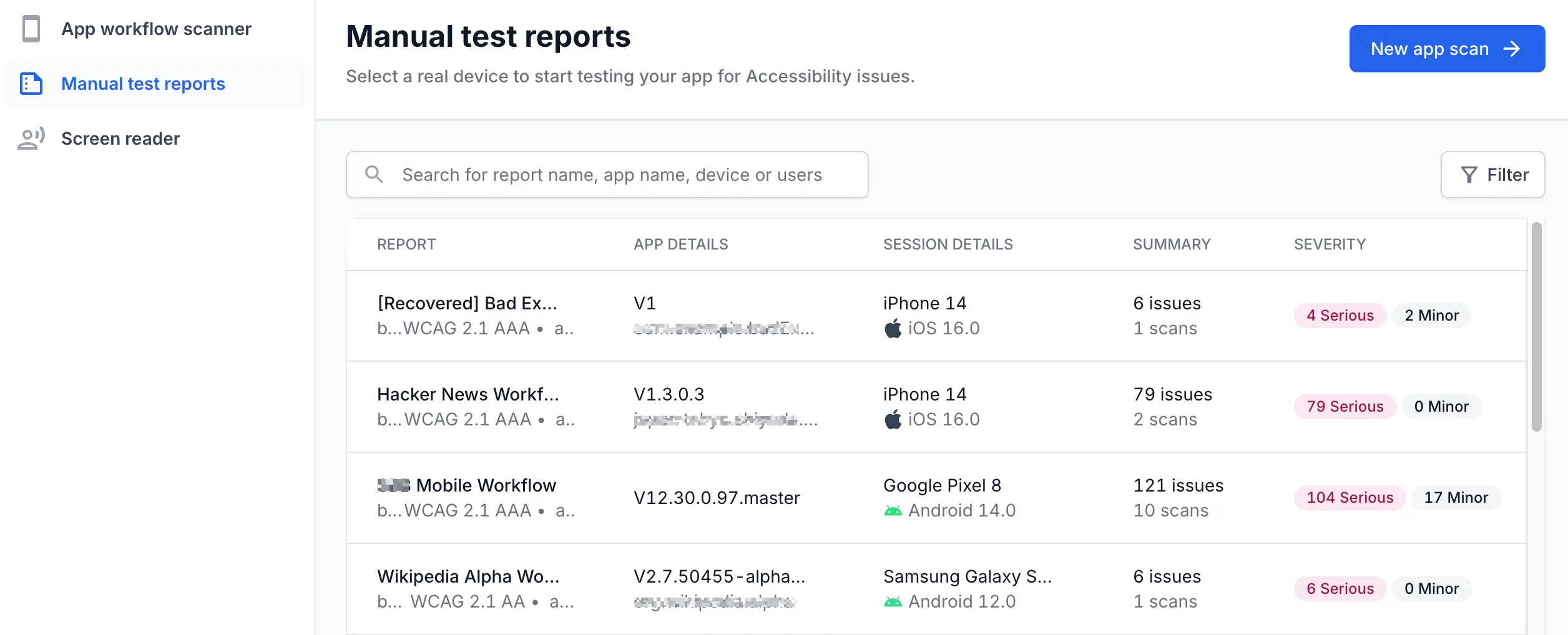The height and width of the screenshot is (635, 1568).
Task: Click the App workflow scanner phone icon
Action: pyautogui.click(x=31, y=29)
